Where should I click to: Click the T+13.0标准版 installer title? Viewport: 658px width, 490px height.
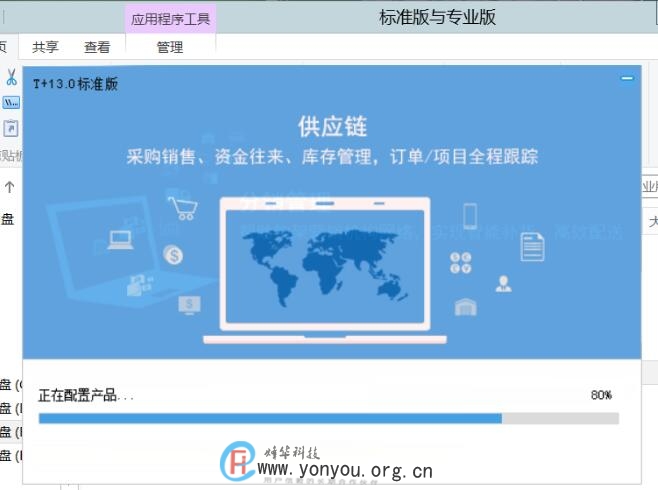(76, 84)
